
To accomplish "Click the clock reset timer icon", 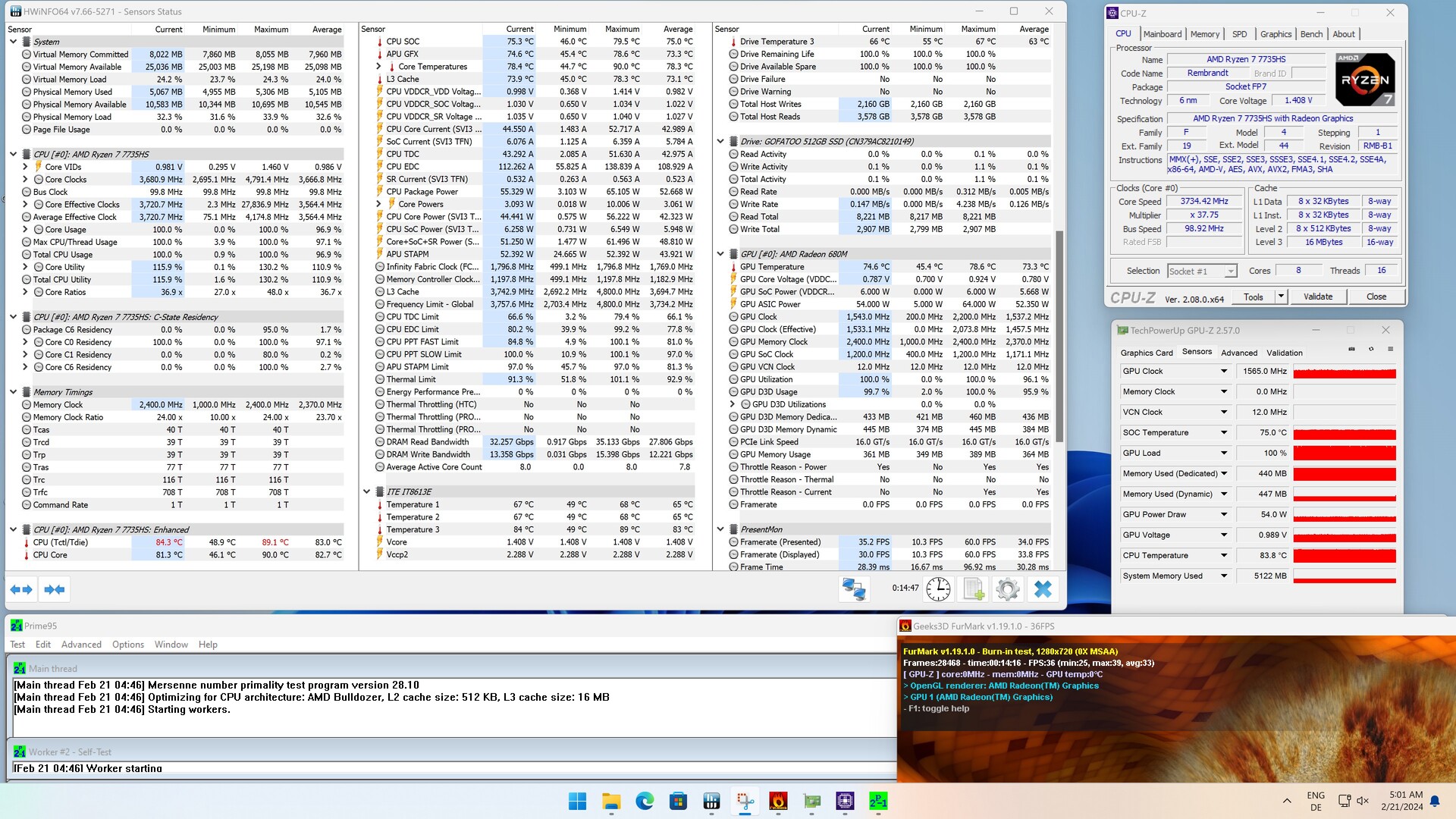I will (938, 589).
